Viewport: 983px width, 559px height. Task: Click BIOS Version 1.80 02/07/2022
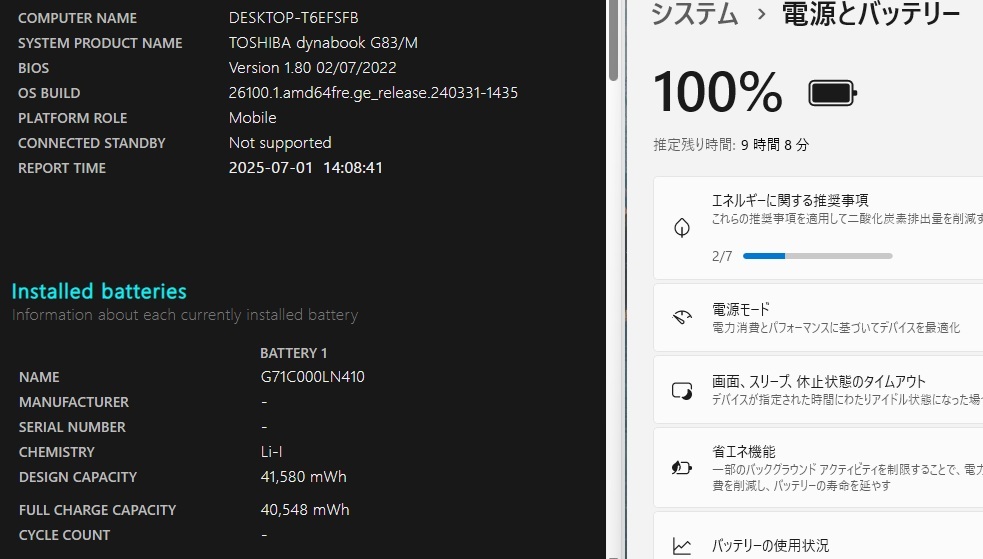tap(312, 68)
